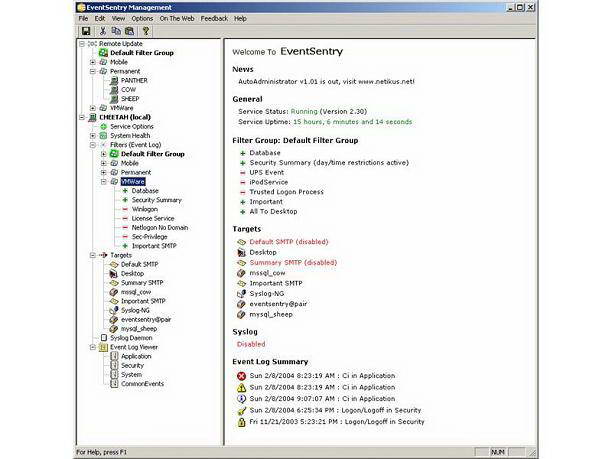Expand the Mobile group under Remote Update
This screenshot has height=459, width=612.
[x=93, y=61]
